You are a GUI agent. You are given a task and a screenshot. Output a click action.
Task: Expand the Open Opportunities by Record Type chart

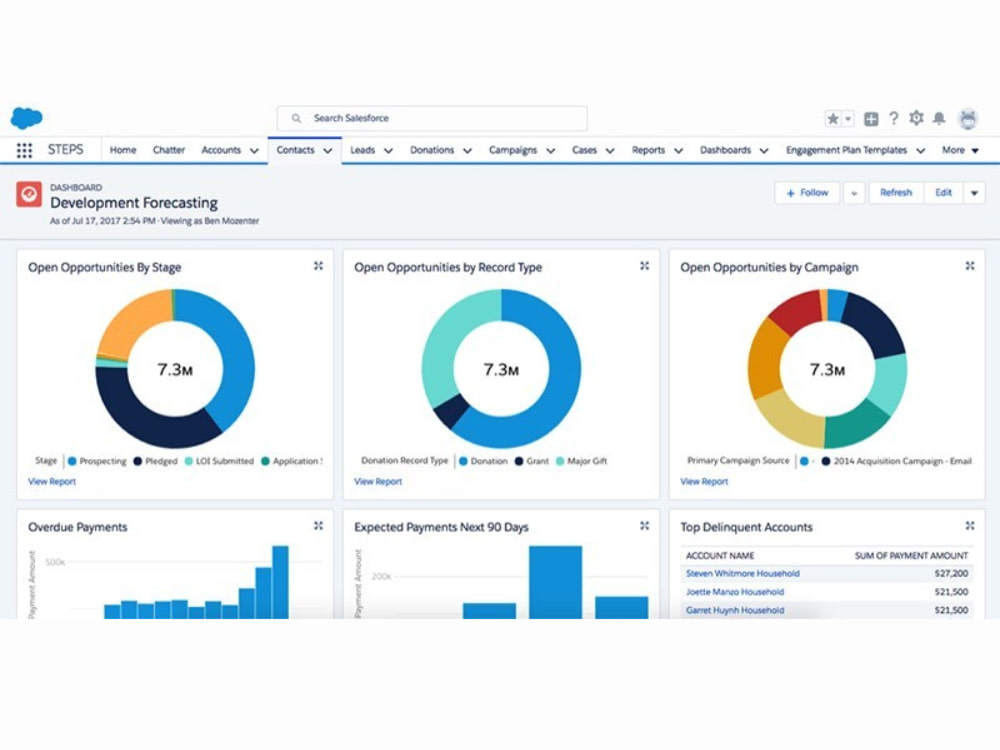pos(644,266)
